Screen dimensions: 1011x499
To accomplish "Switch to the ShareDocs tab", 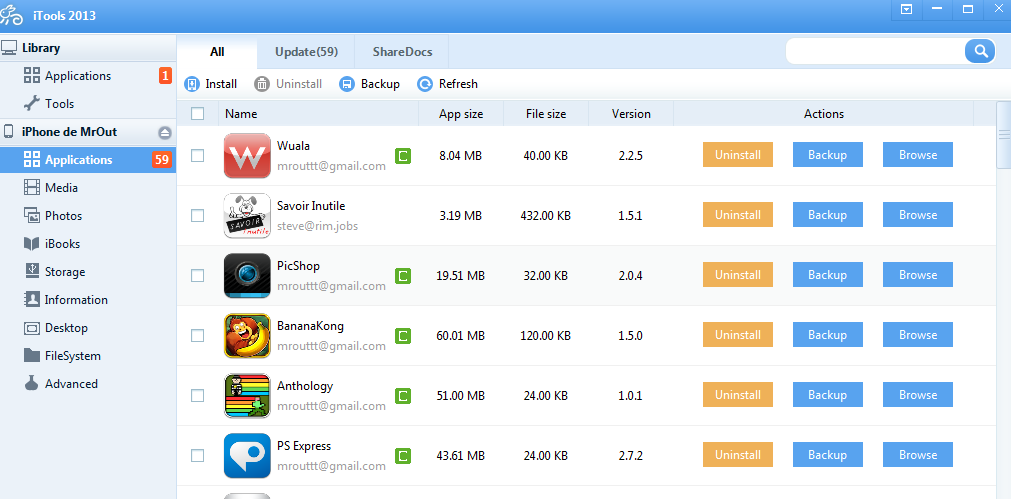I will click(402, 52).
